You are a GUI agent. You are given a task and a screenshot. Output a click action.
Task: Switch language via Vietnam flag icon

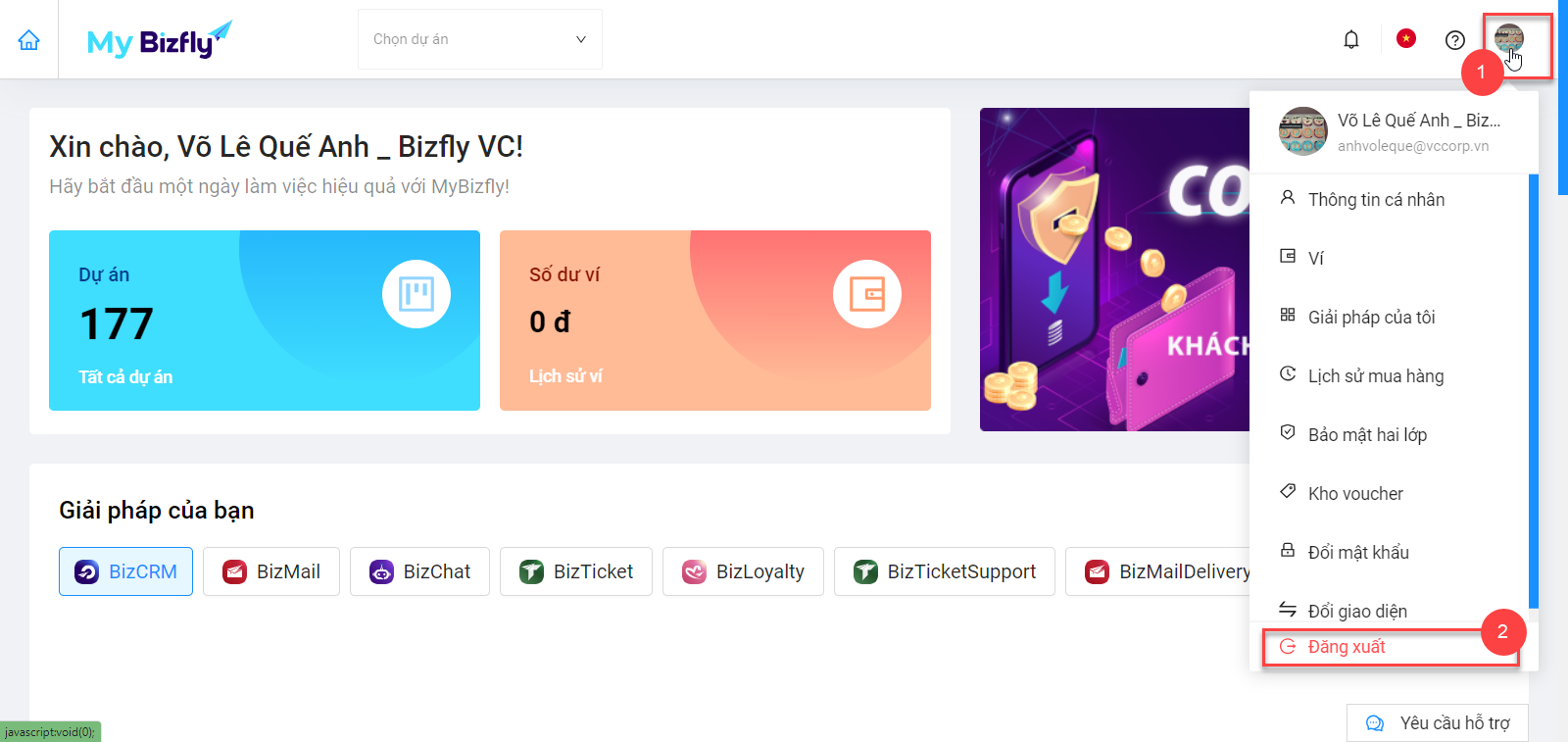(x=1406, y=38)
